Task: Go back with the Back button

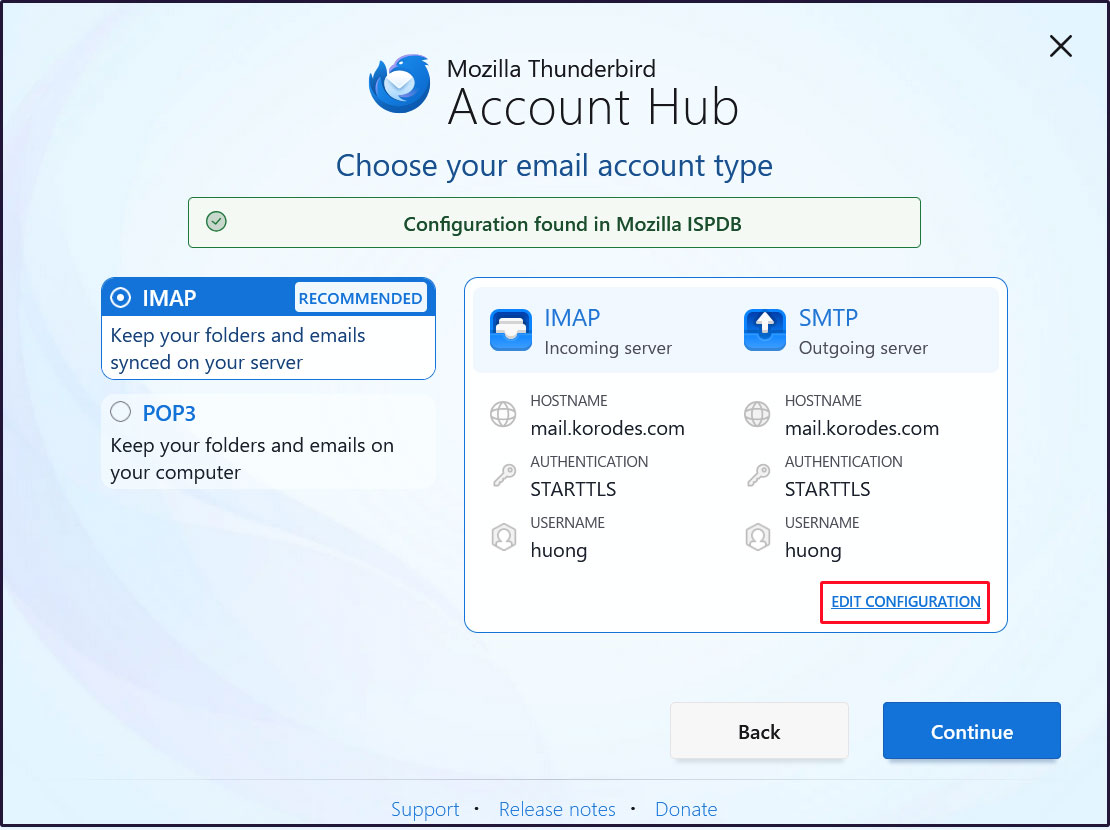Action: pyautogui.click(x=759, y=731)
